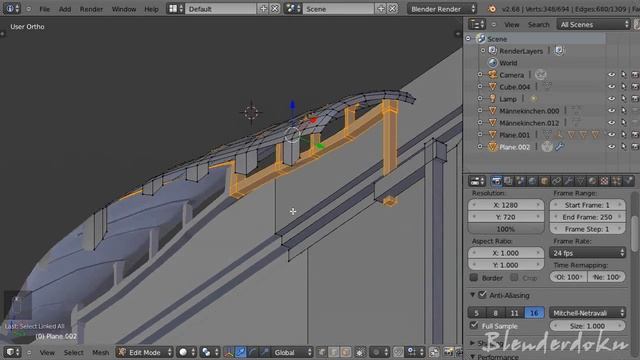
Task: Open the Render properties tab icon
Action: tap(496, 181)
